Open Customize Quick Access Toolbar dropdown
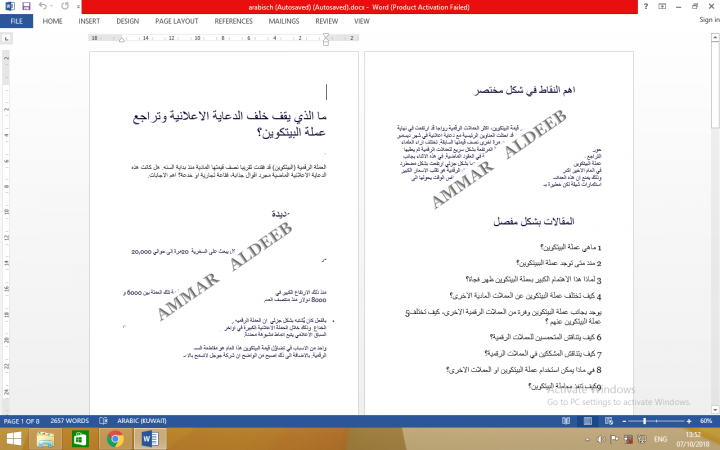This screenshot has height=450, width=720. click(x=78, y=7)
